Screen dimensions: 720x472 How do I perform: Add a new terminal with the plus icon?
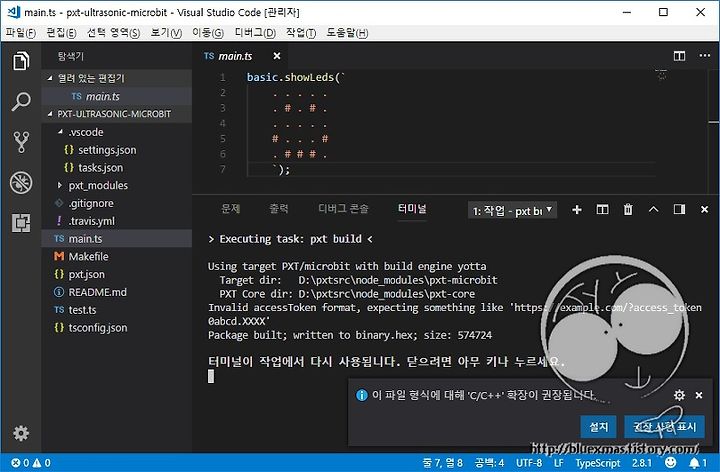[x=577, y=210]
